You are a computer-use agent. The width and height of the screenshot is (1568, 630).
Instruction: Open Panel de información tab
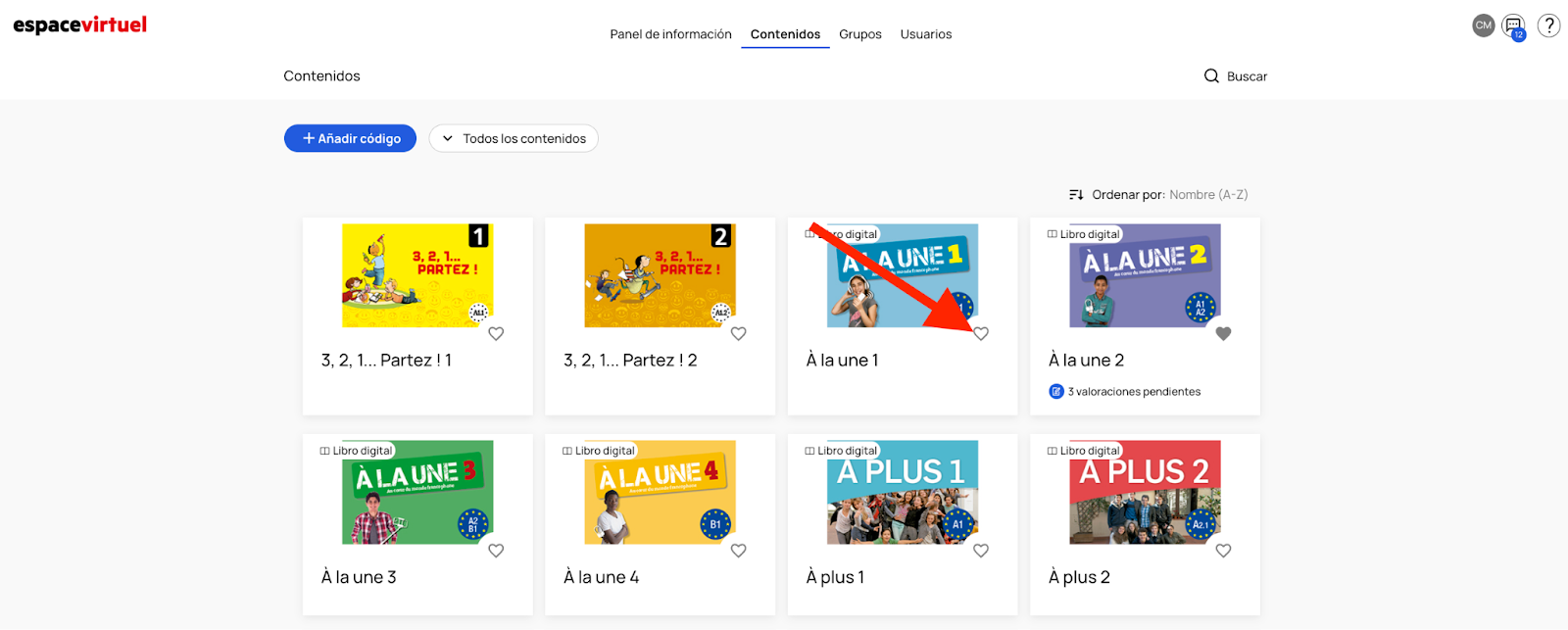670,34
